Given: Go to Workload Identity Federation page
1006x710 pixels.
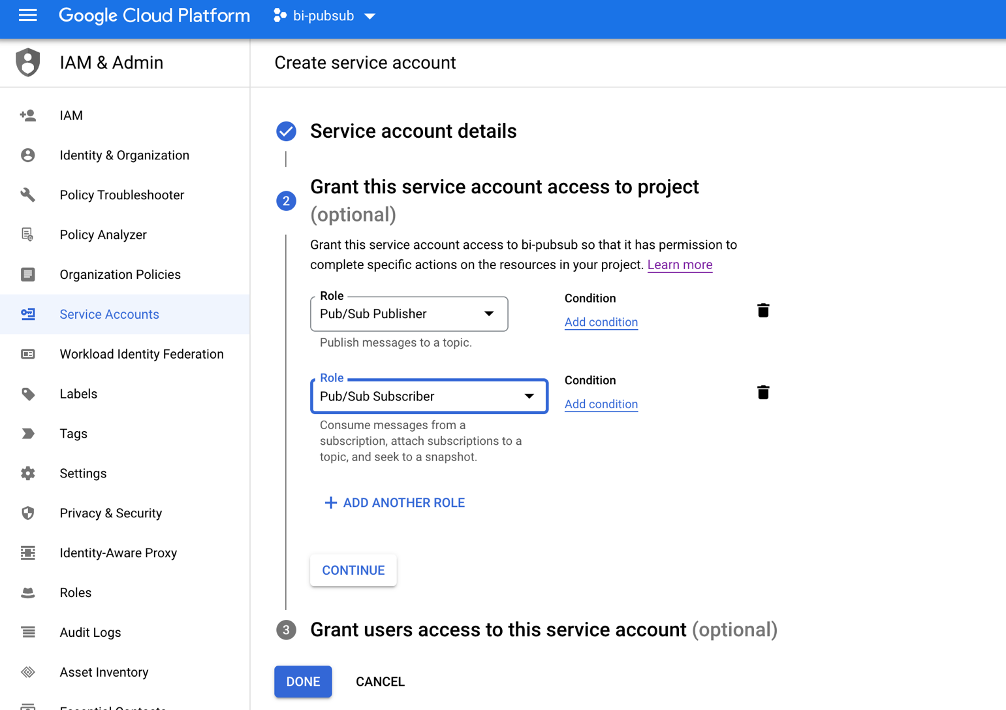Looking at the screenshot, I should pyautogui.click(x=141, y=354).
